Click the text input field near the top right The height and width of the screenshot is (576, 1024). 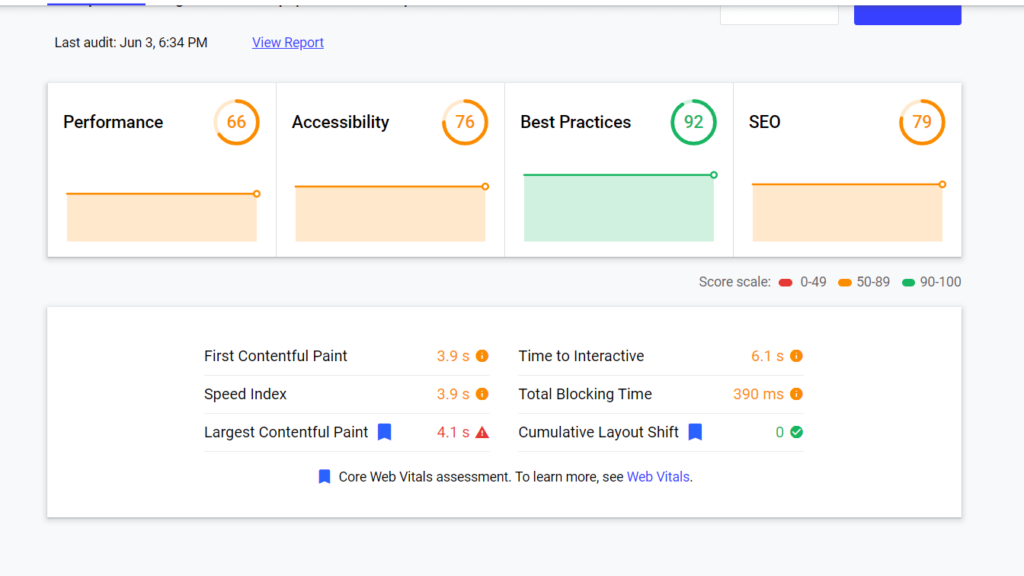pos(778,12)
